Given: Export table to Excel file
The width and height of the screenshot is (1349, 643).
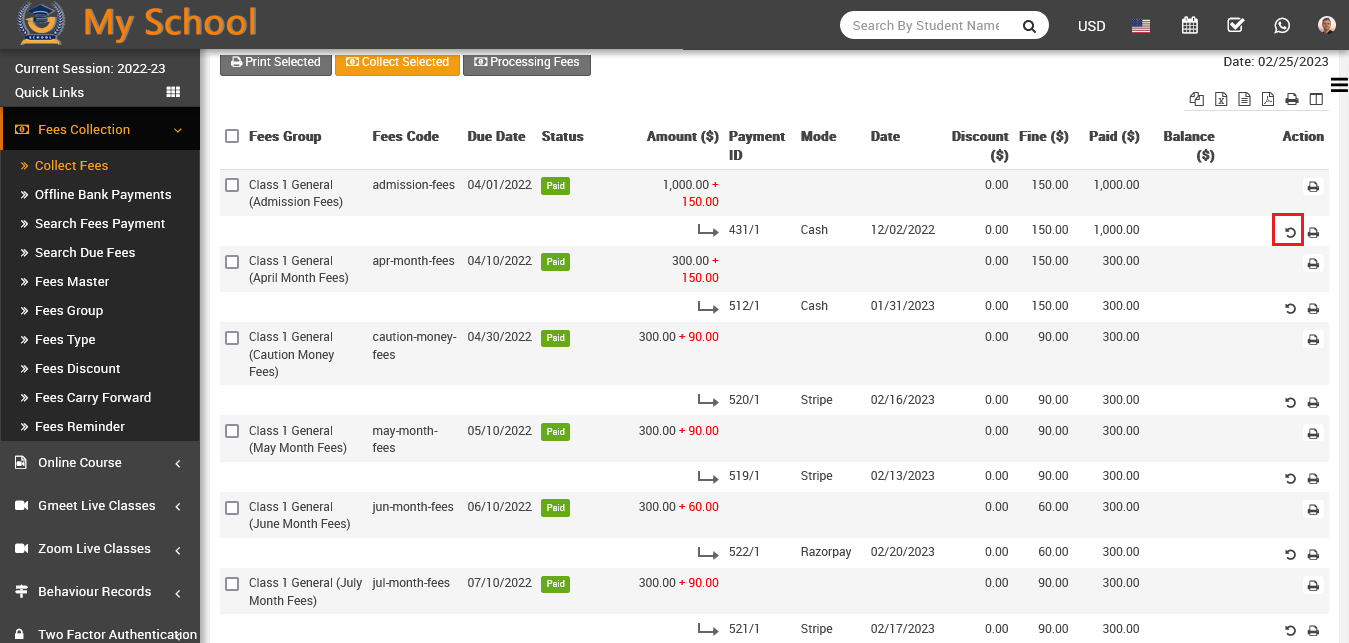Looking at the screenshot, I should pyautogui.click(x=1221, y=99).
